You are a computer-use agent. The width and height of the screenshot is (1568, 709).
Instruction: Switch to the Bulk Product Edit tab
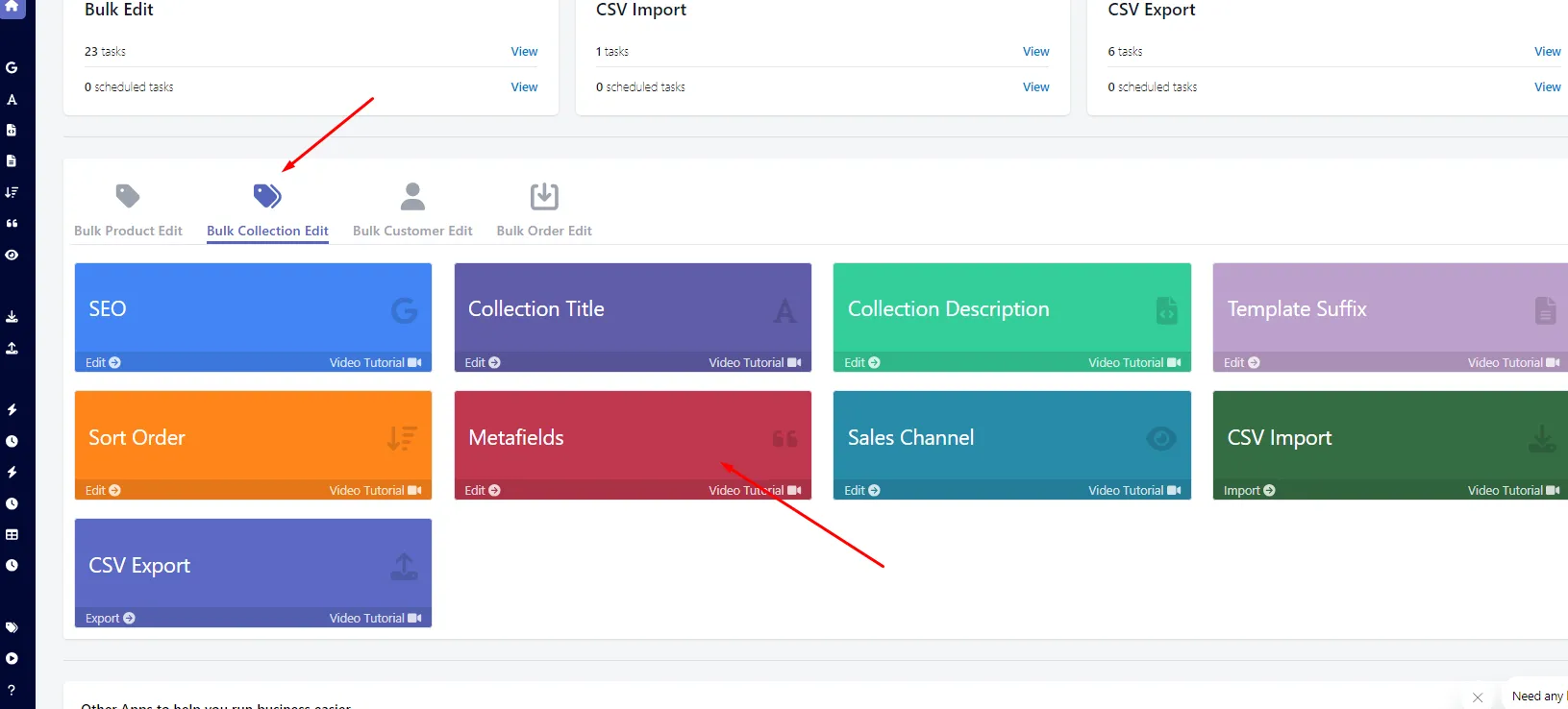pos(128,210)
